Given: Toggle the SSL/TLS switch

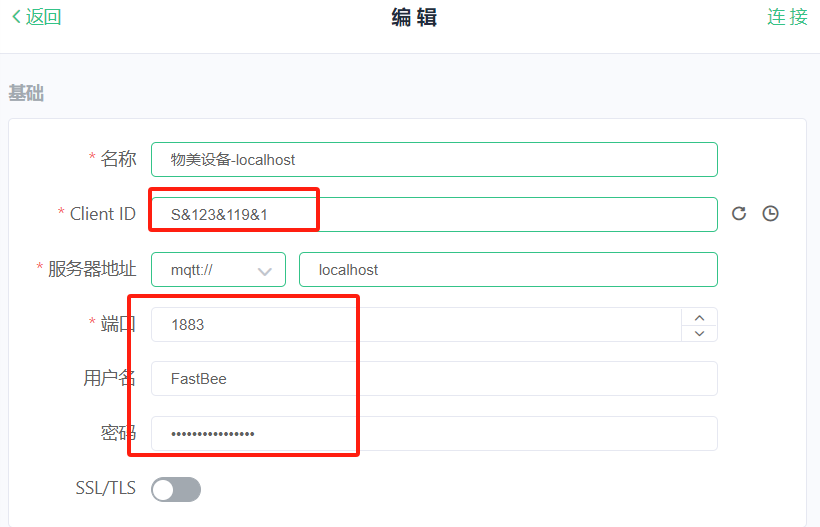Looking at the screenshot, I should pos(176,489).
